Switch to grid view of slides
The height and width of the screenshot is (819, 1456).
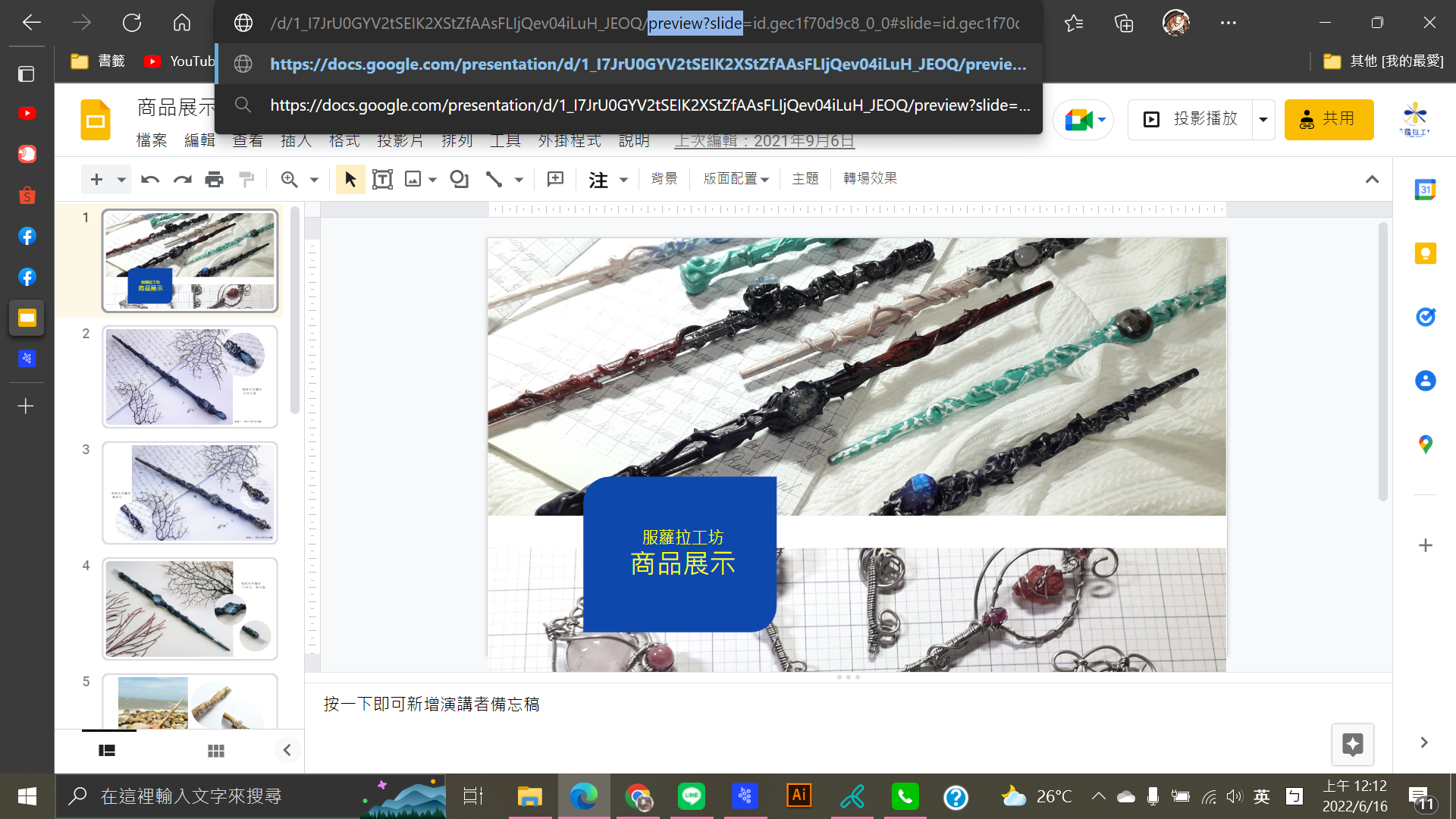[x=216, y=751]
